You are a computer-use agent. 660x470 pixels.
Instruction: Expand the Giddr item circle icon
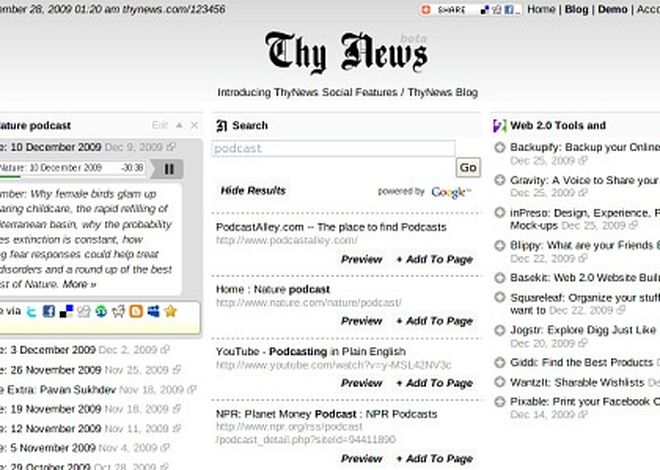[x=500, y=363]
